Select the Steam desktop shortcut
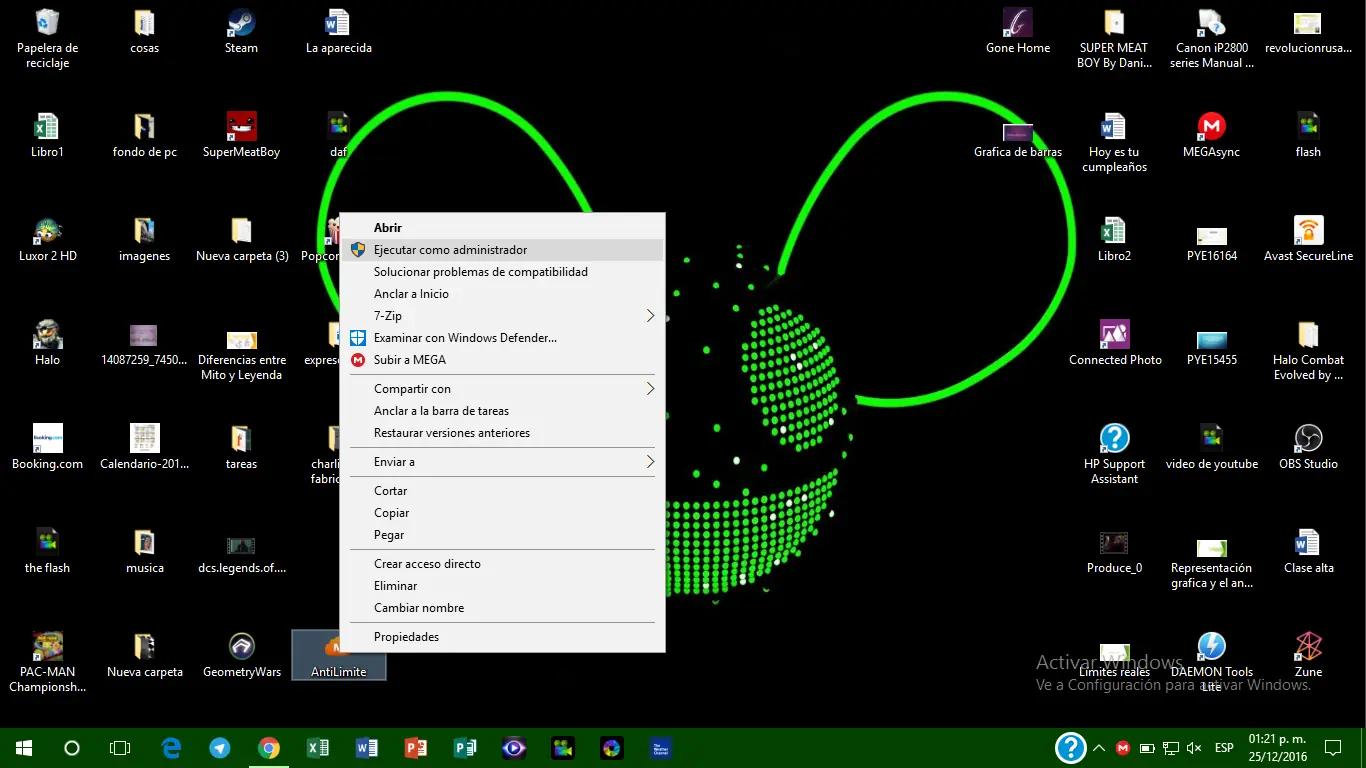The width and height of the screenshot is (1366, 768). click(241, 32)
